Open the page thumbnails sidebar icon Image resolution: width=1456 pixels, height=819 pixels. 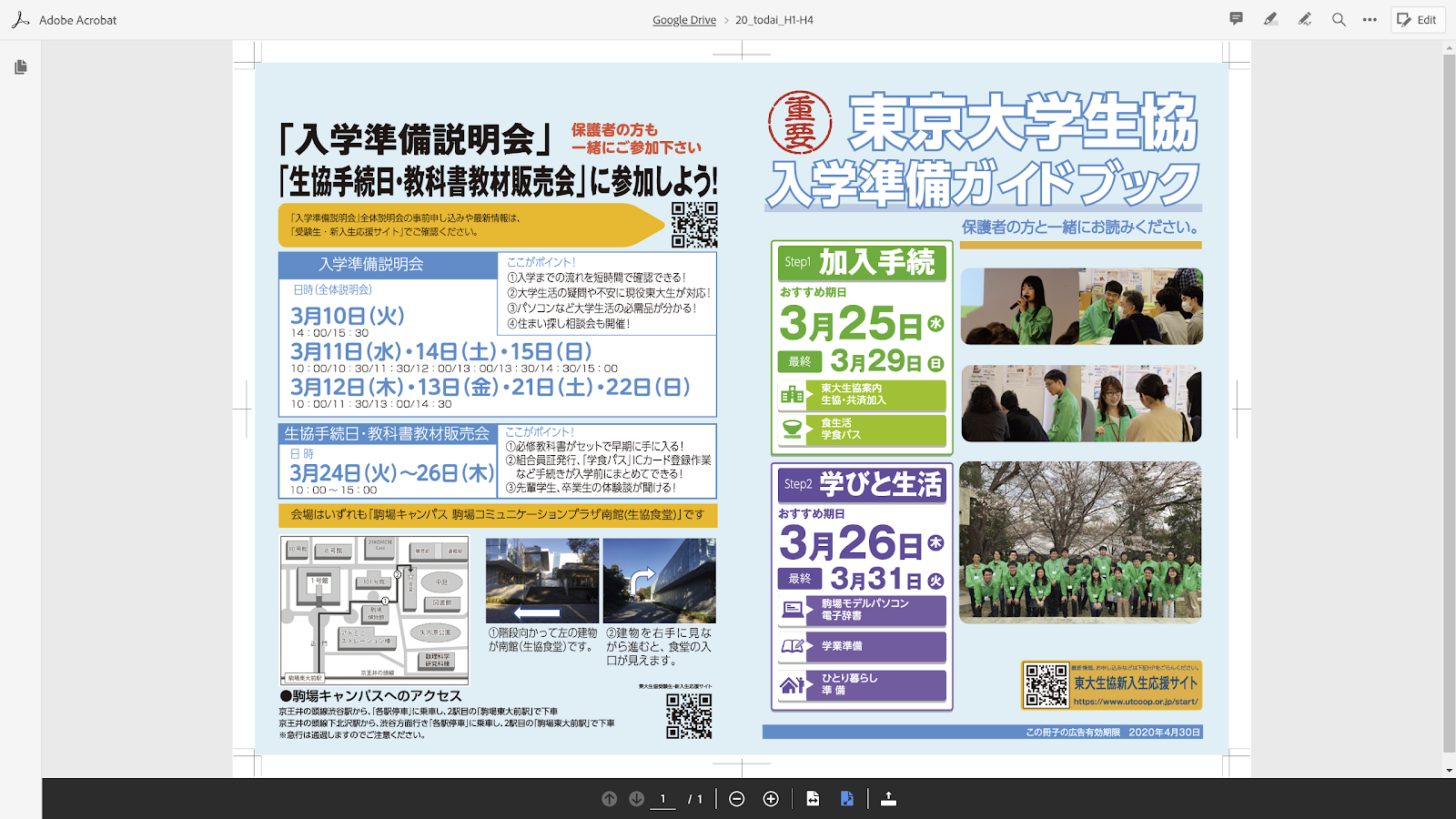pos(20,66)
